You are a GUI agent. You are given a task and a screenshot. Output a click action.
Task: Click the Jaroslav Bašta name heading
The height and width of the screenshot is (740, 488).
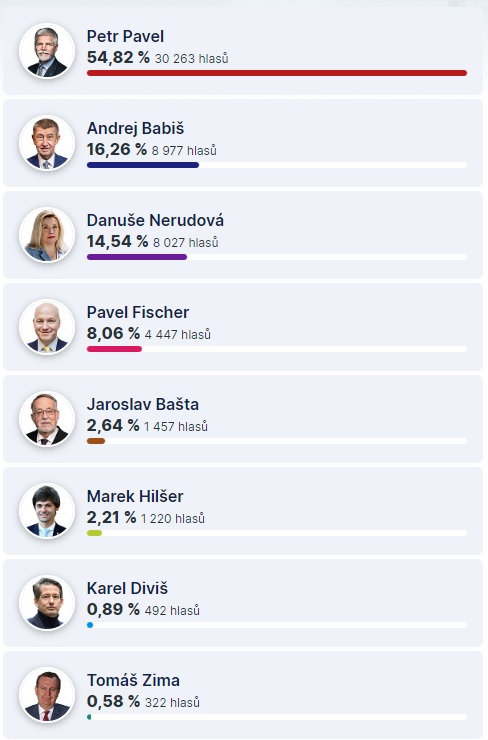click(x=143, y=404)
